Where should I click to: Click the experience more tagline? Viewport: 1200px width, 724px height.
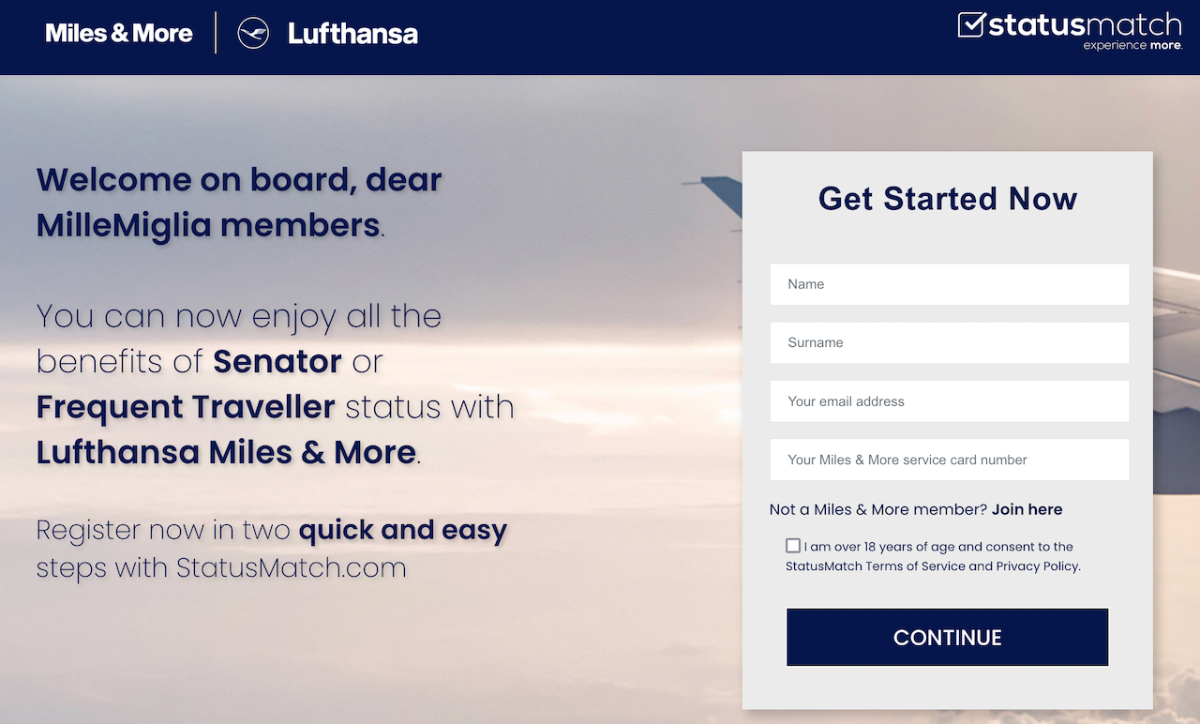click(1132, 46)
